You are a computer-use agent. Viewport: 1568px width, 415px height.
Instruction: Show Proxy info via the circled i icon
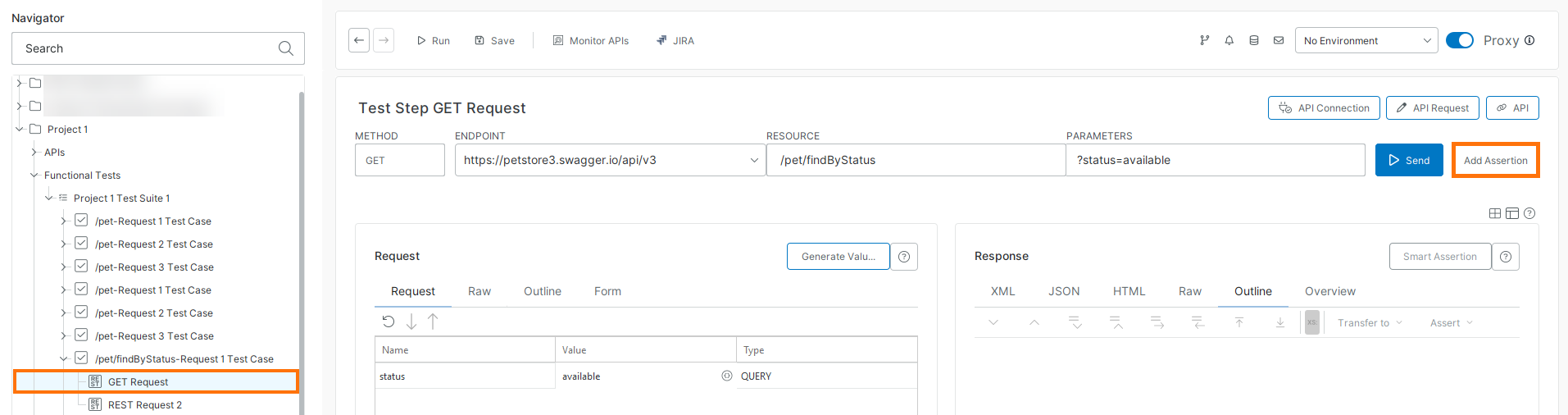(x=1529, y=40)
